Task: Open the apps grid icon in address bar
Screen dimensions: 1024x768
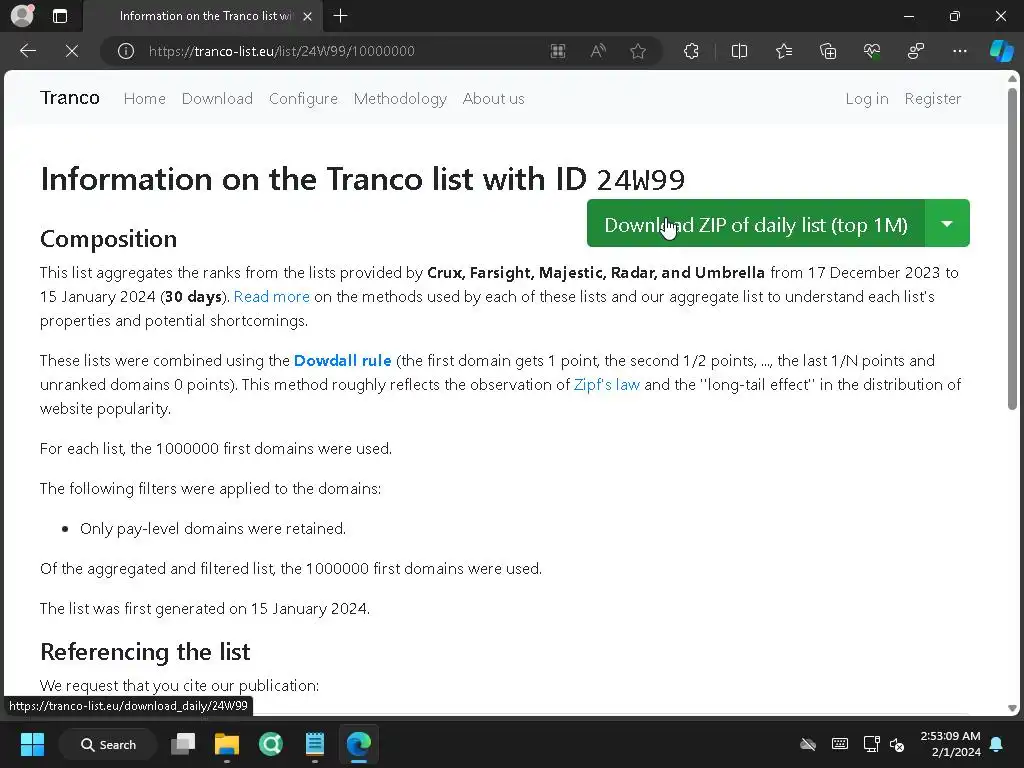Action: pyautogui.click(x=558, y=51)
